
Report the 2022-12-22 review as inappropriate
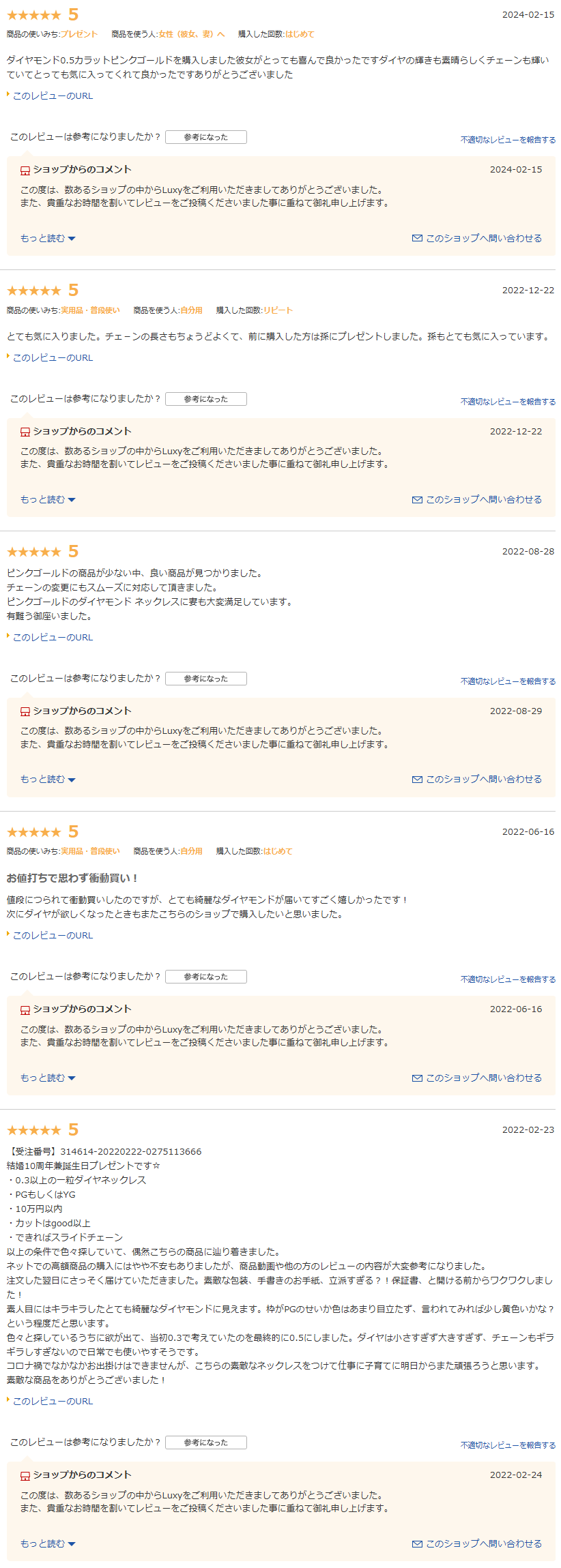pos(508,402)
